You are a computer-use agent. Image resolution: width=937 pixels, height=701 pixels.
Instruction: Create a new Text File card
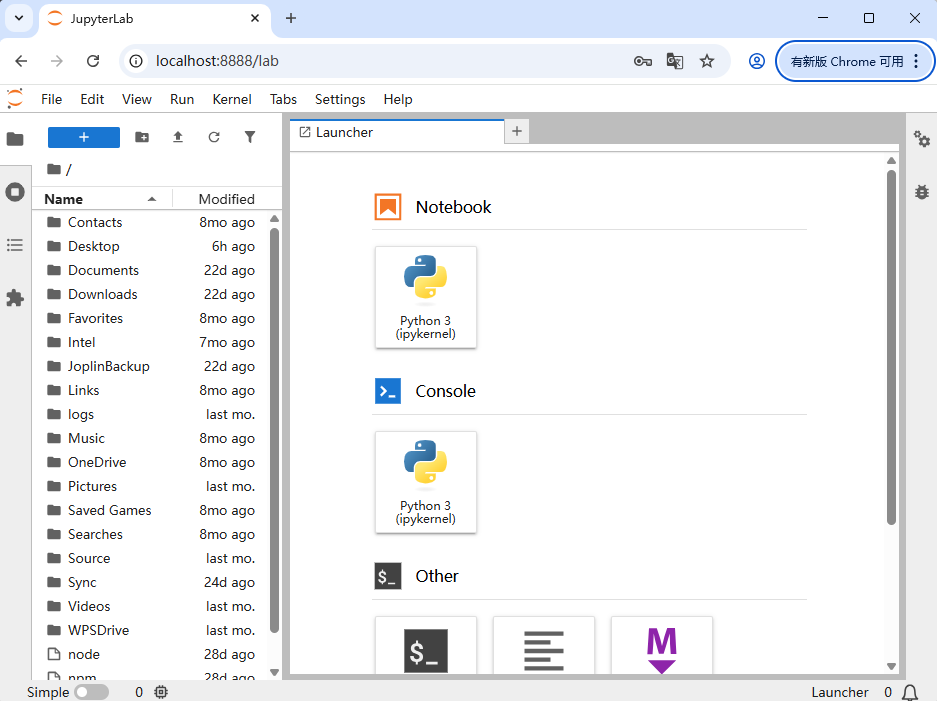[x=544, y=645]
